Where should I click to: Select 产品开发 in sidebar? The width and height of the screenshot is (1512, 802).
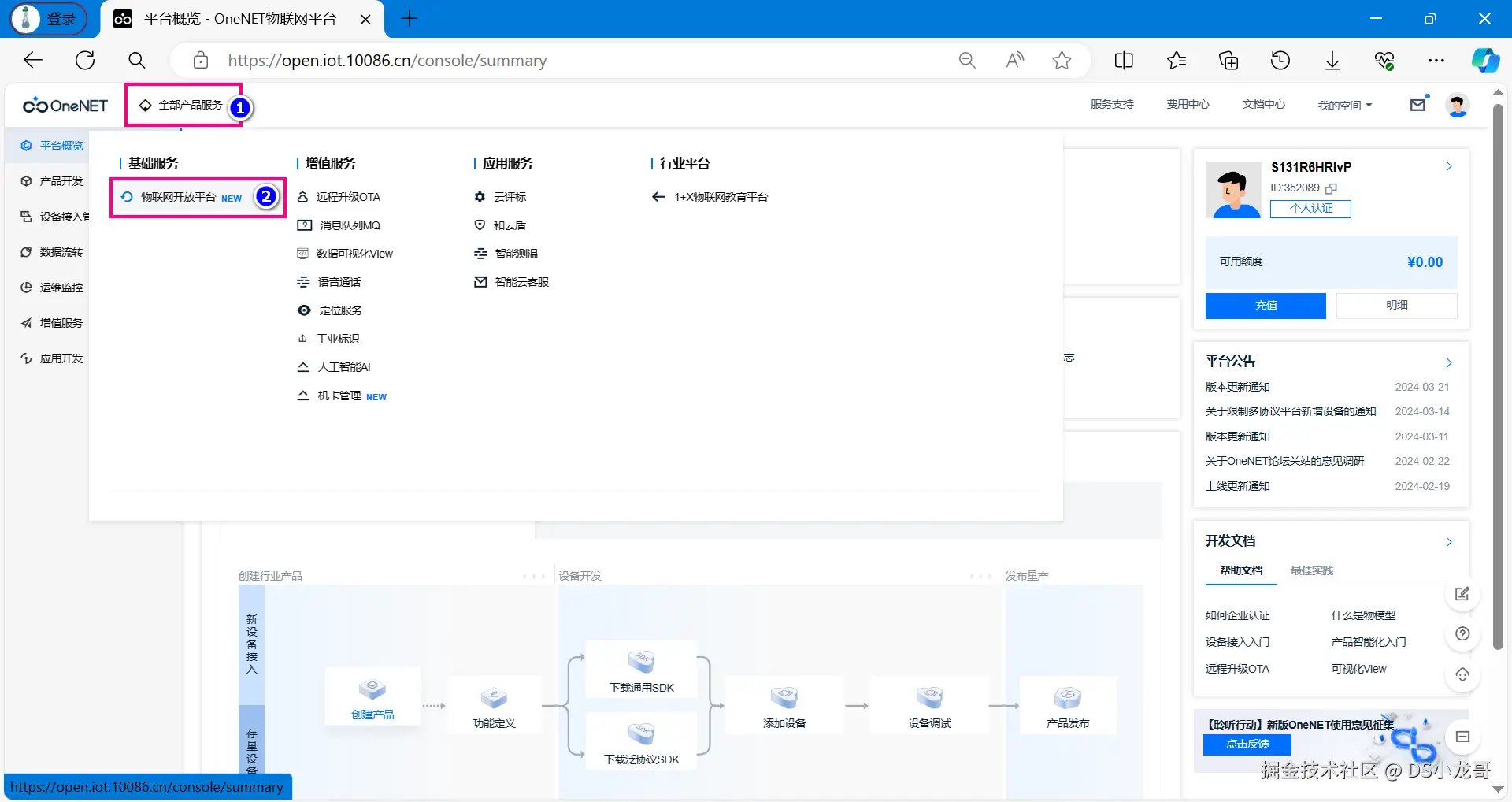tap(53, 181)
